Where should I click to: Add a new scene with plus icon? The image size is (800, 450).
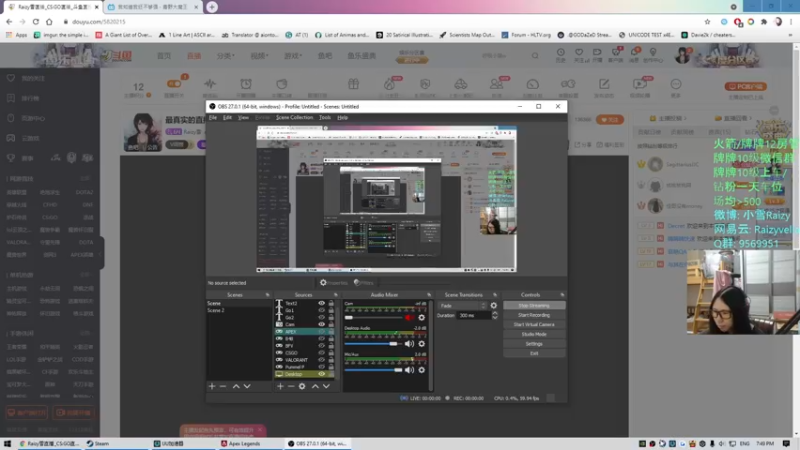tap(212, 386)
